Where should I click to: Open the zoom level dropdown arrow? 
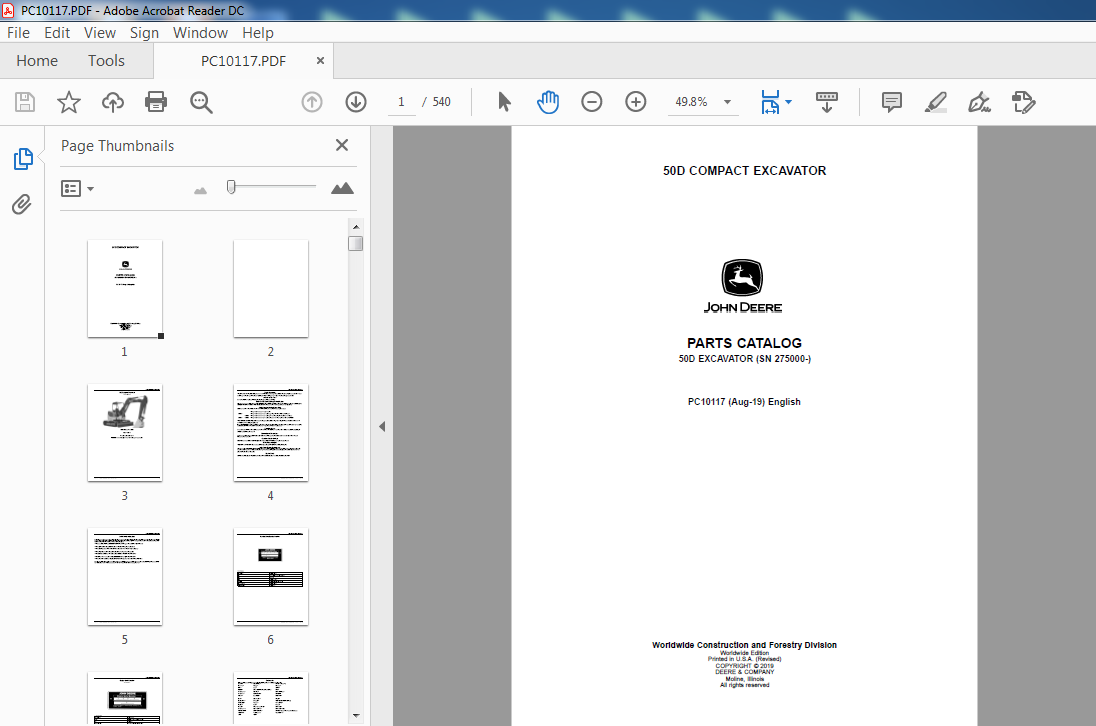point(728,102)
